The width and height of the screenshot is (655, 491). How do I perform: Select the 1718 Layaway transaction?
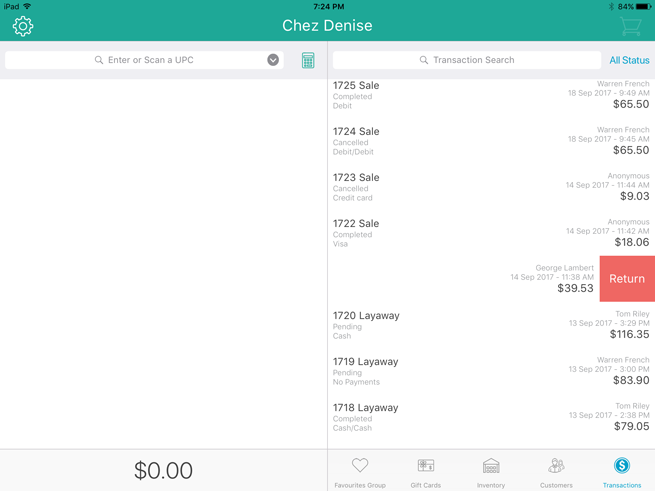pos(491,417)
